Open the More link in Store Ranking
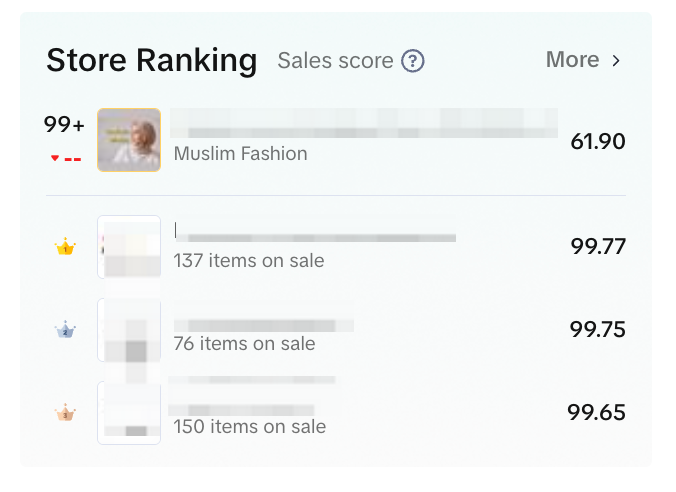The height and width of the screenshot is (492, 676). tap(573, 60)
